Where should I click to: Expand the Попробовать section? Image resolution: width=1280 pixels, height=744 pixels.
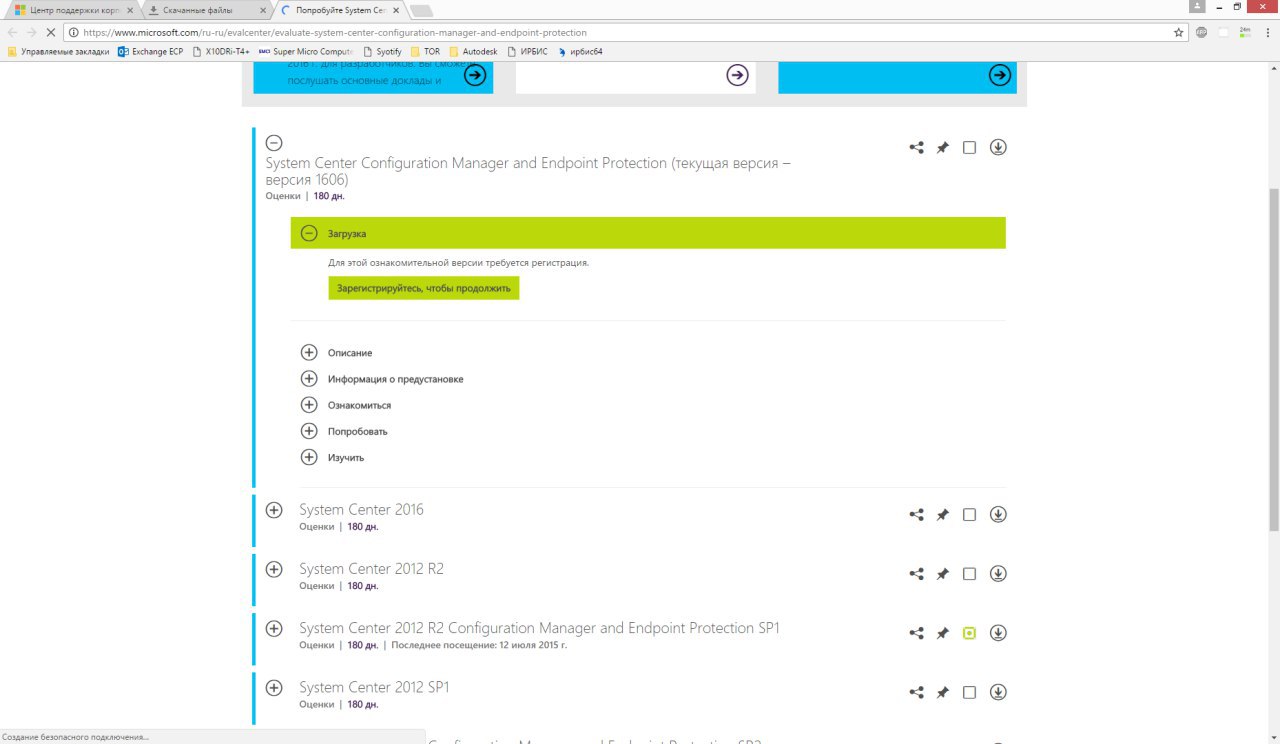pyautogui.click(x=309, y=431)
